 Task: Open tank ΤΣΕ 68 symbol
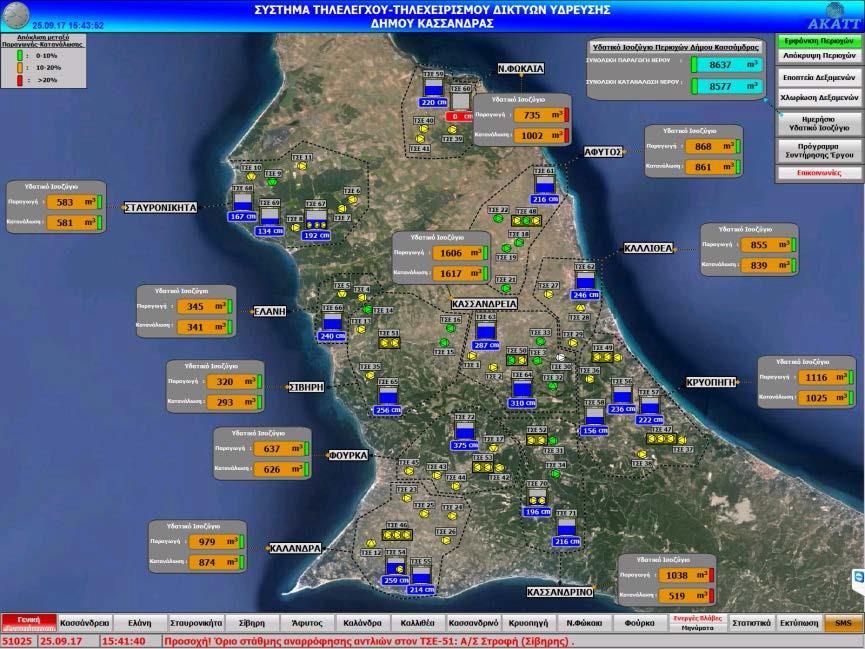coord(243,202)
